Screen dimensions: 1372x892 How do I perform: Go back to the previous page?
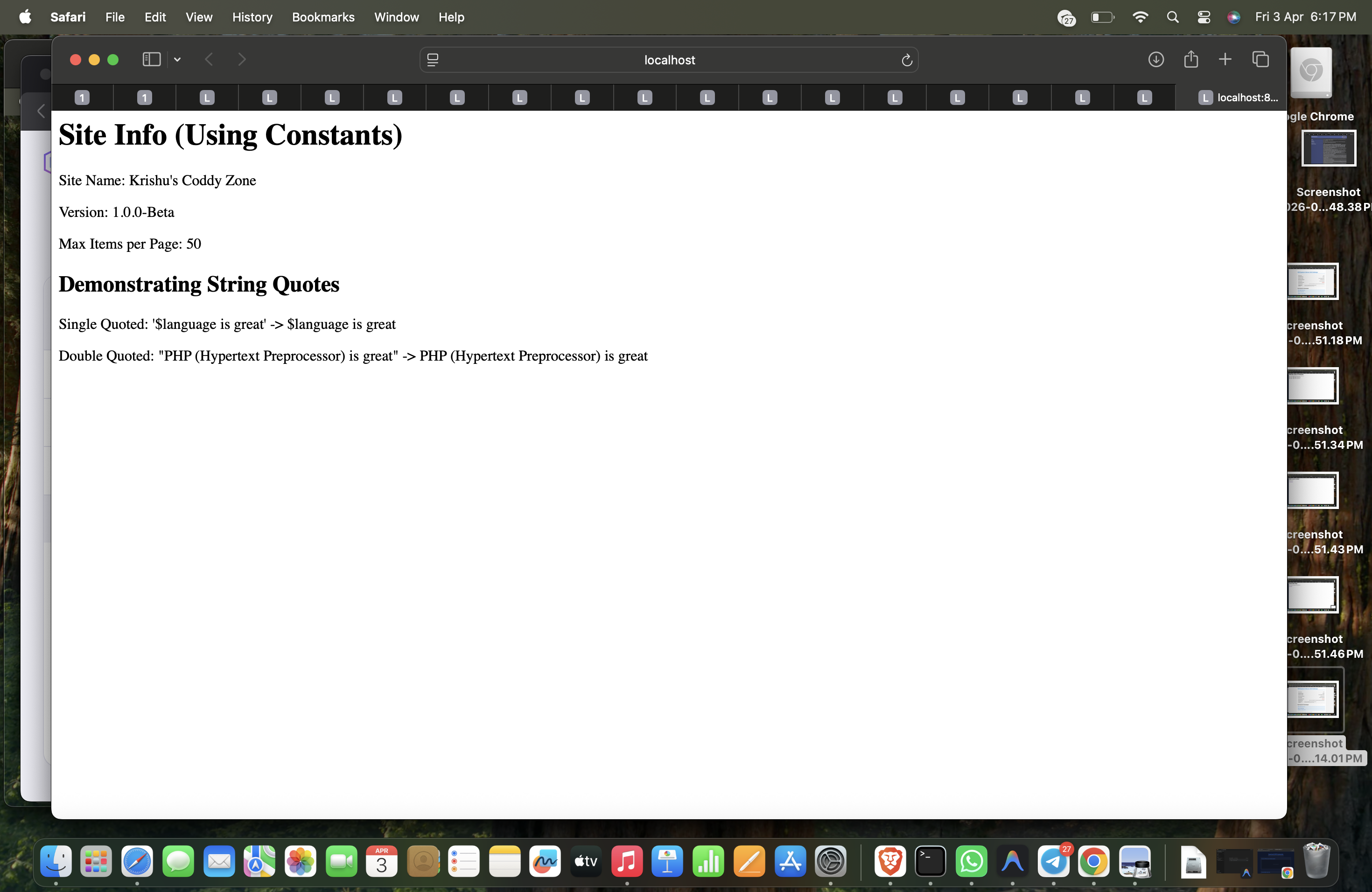pos(209,59)
